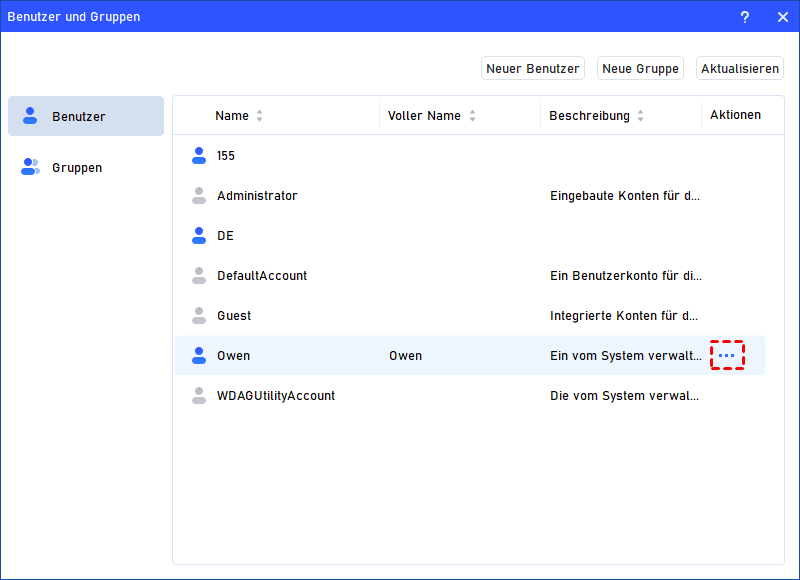Image resolution: width=800 pixels, height=580 pixels.
Task: Click the blue user icon next to Owen
Action: [x=198, y=356]
